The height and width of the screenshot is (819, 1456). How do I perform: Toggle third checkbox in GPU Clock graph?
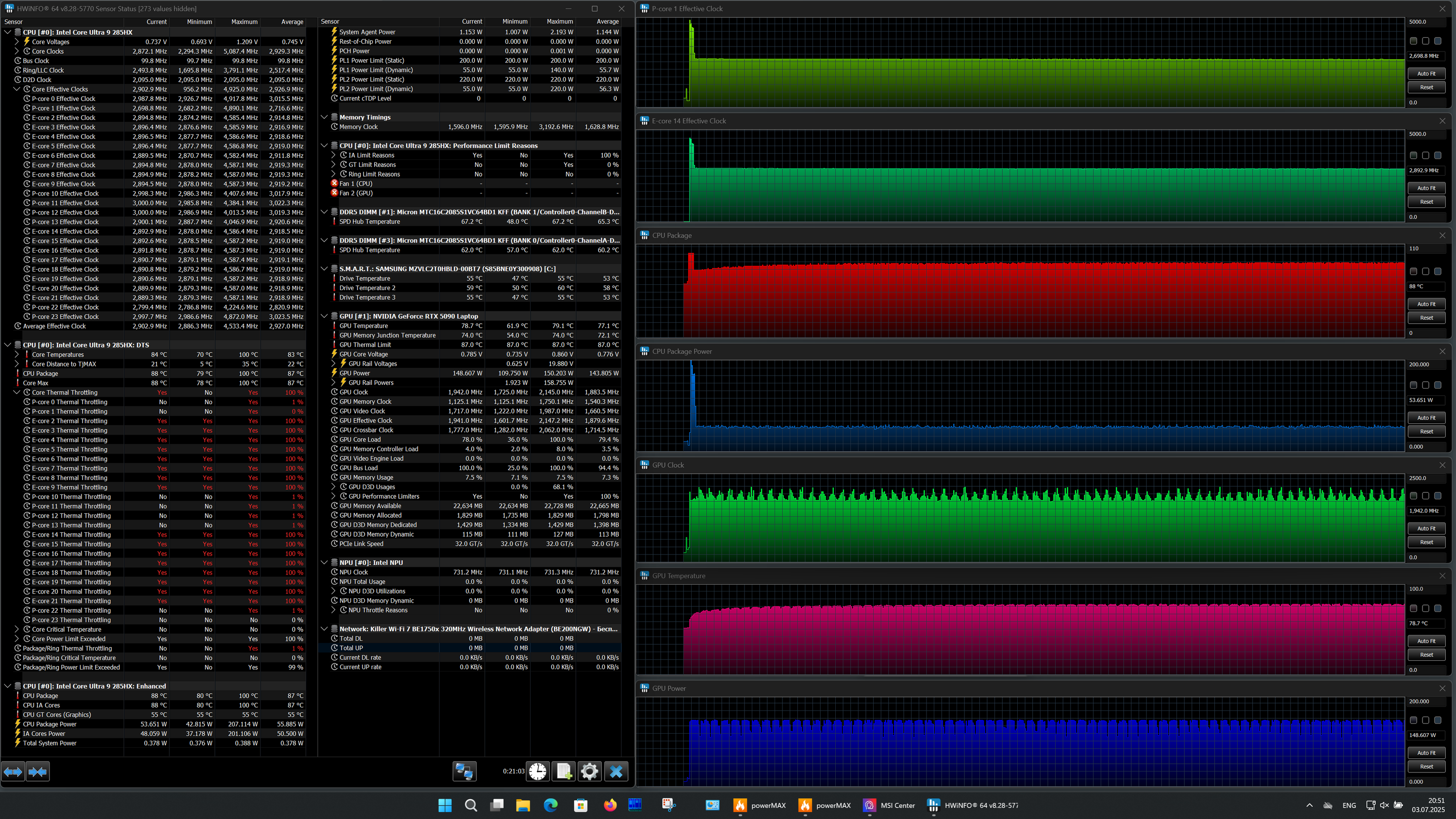coord(1438,496)
